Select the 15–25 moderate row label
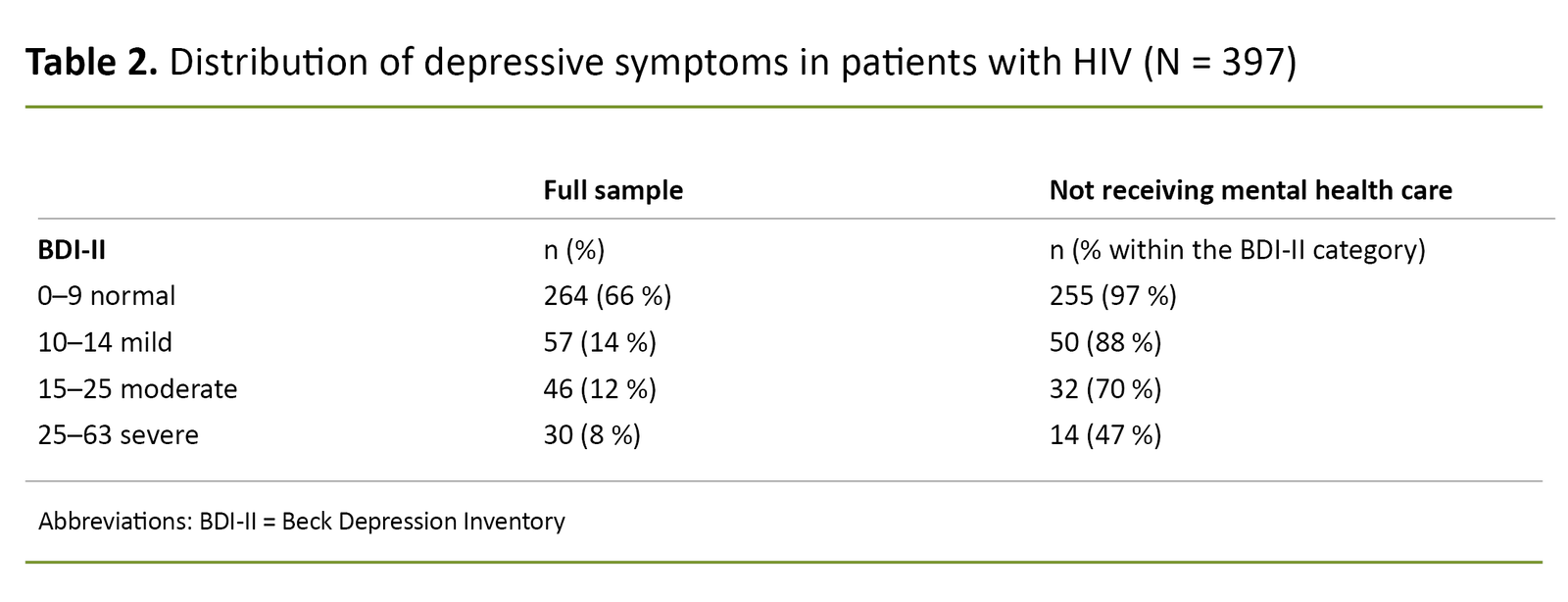Screen dimensions: 1568x602 click(137, 389)
